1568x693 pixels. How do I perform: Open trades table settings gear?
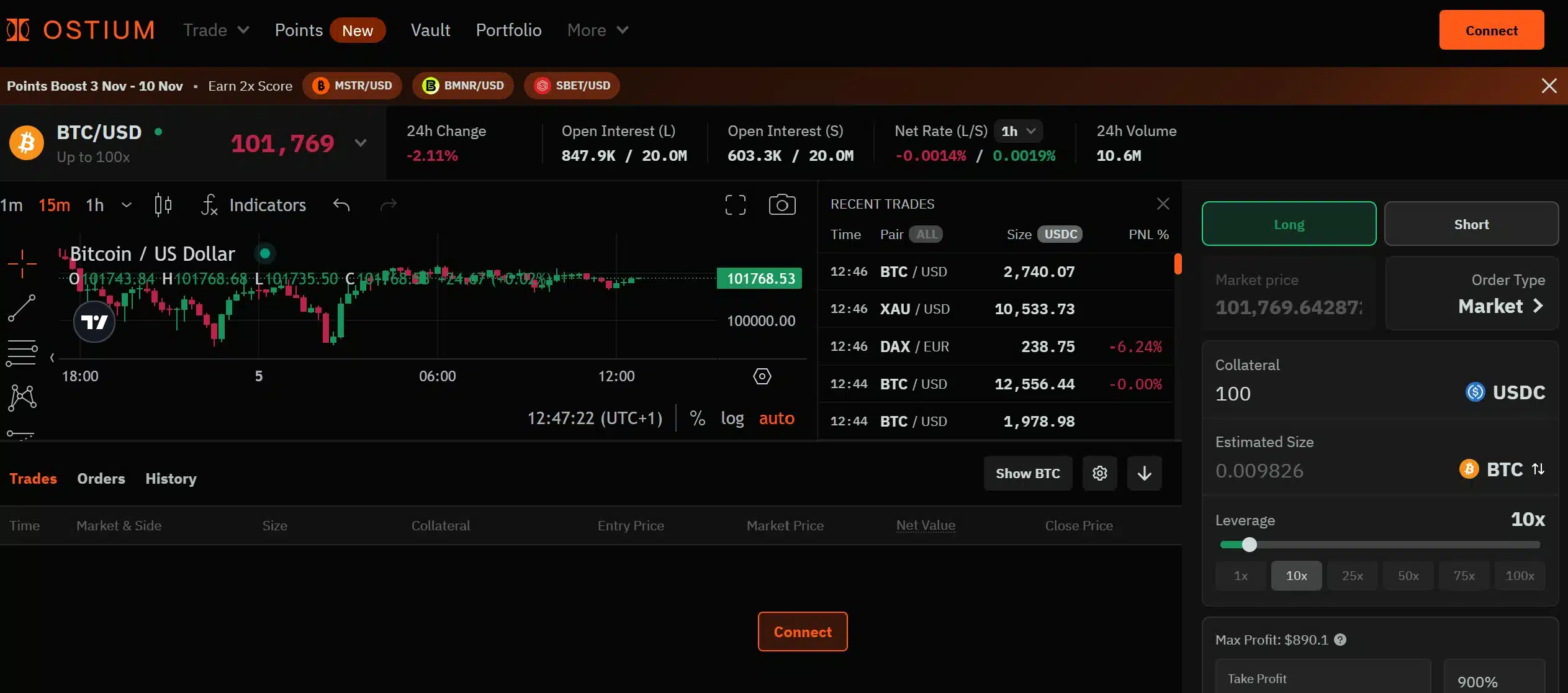click(1099, 473)
